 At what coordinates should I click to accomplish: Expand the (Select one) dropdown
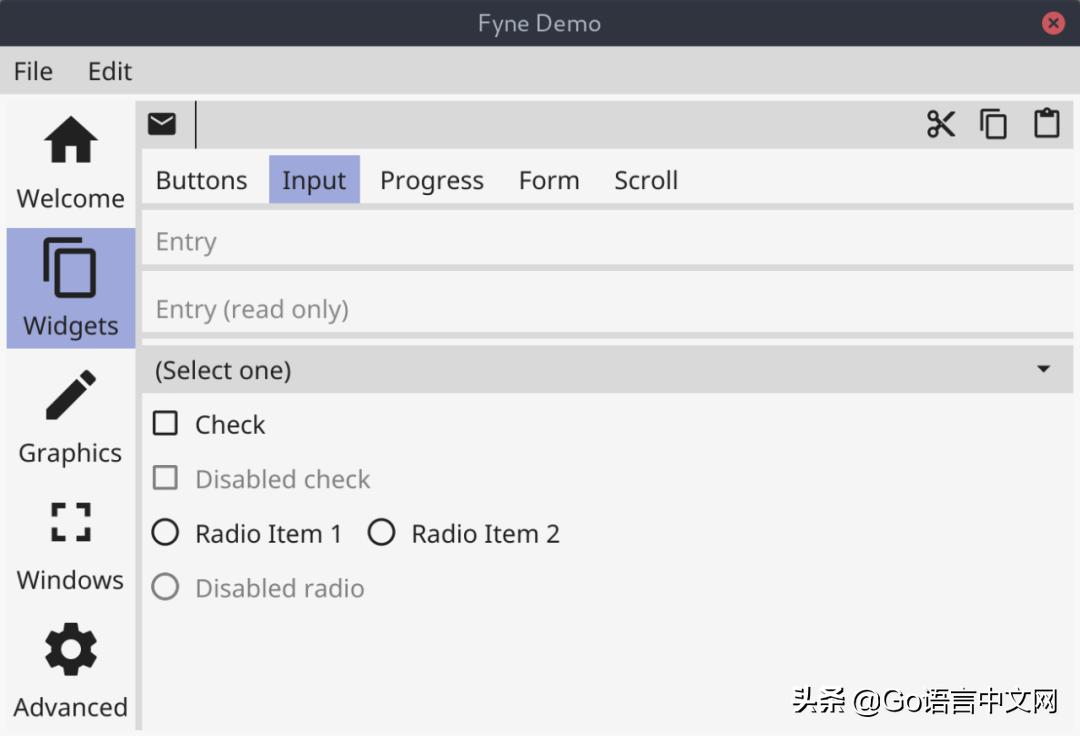(x=607, y=370)
